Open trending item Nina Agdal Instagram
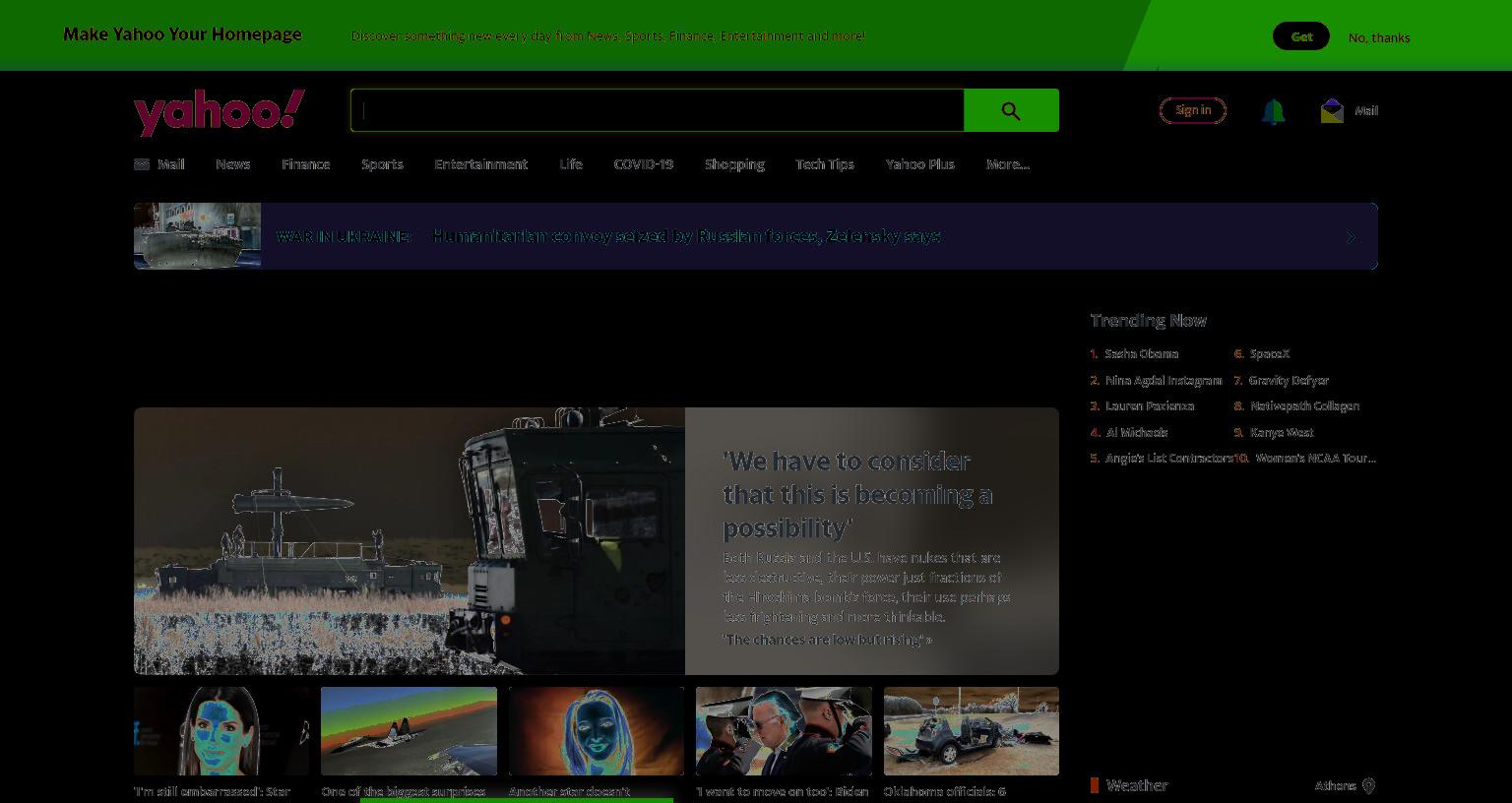 [1164, 380]
